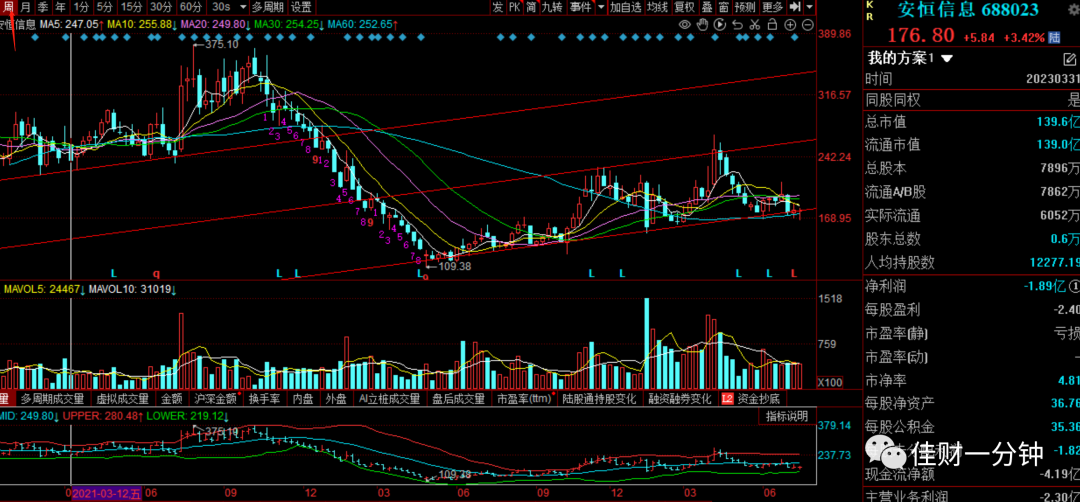The image size is (1080, 502).
Task: Switch to the 融资融券变化 tab
Action: point(680,398)
